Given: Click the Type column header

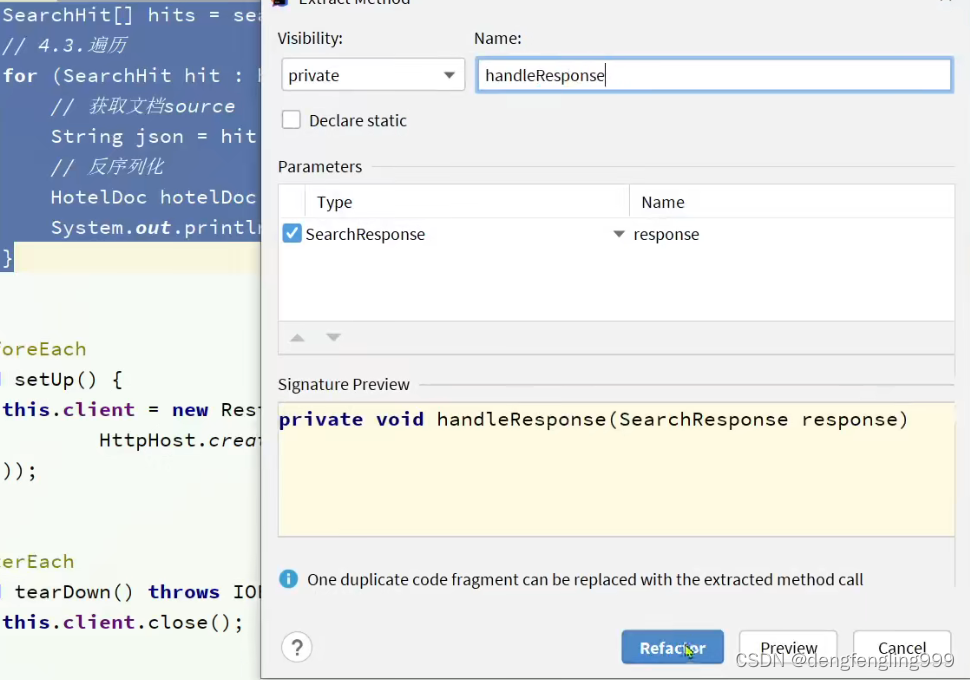Looking at the screenshot, I should (x=334, y=202).
